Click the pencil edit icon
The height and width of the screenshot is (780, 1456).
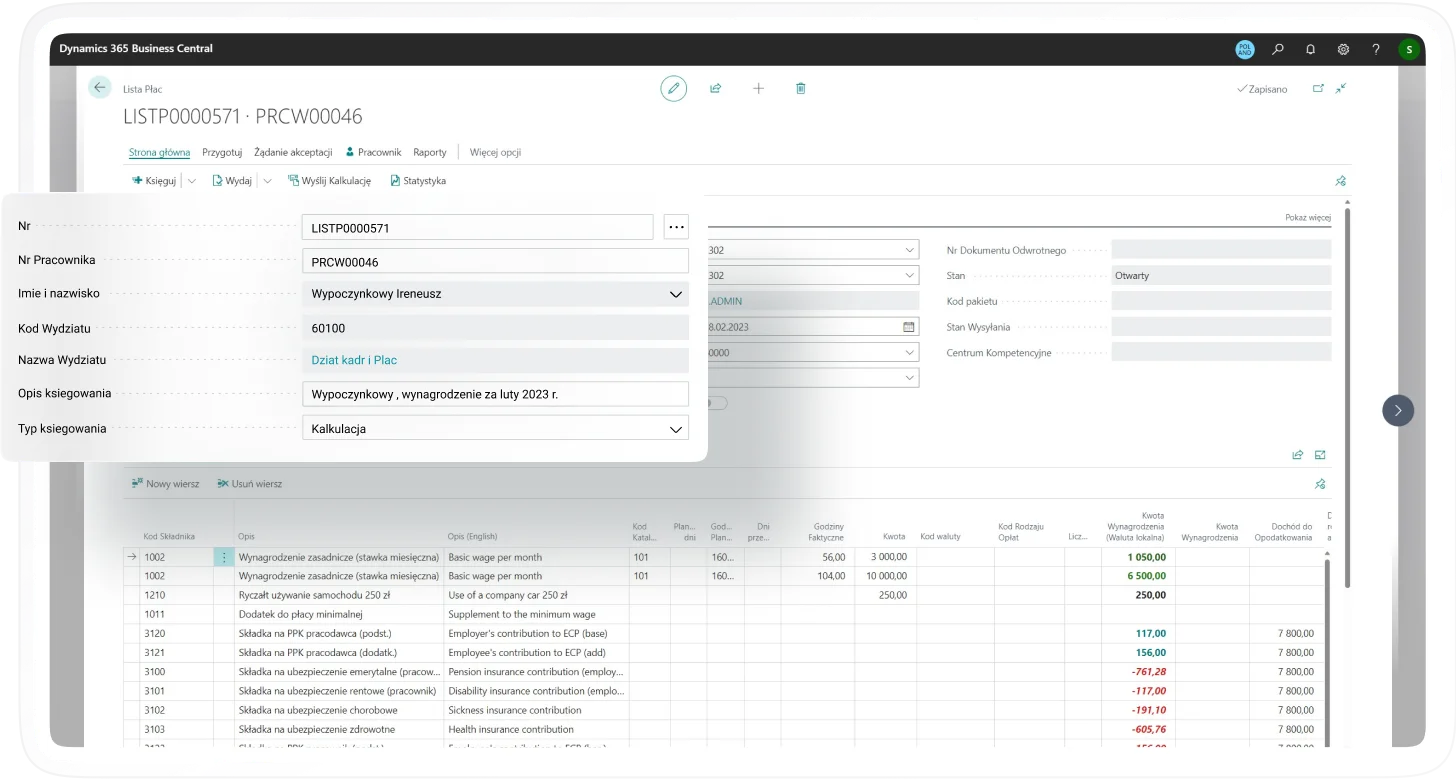(x=674, y=89)
